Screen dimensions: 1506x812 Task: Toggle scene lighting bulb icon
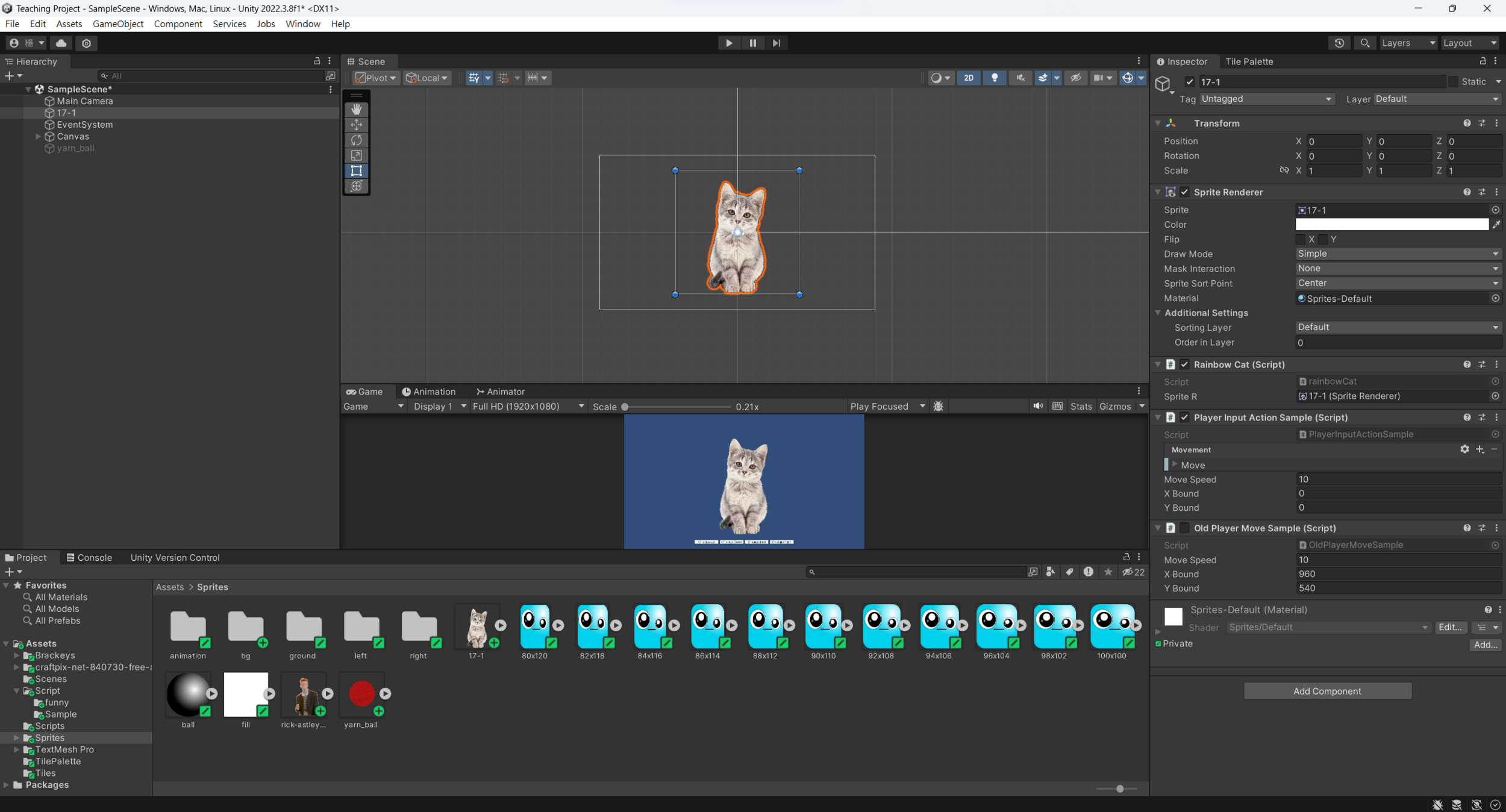995,78
